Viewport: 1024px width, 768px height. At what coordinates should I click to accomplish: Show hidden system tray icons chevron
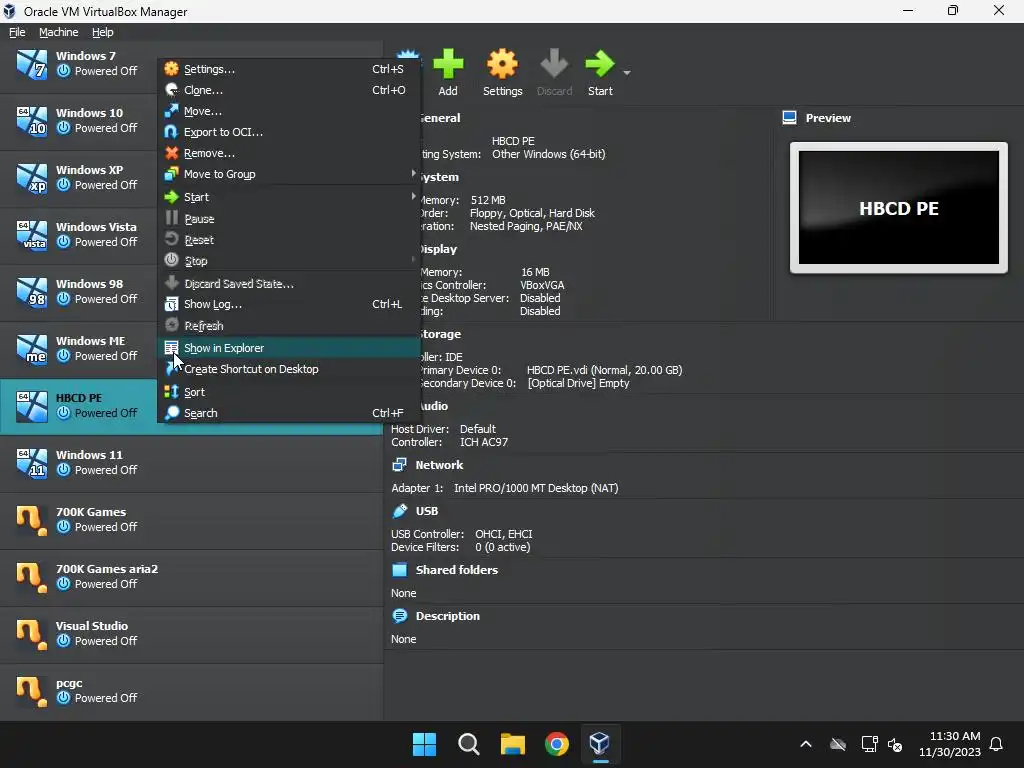[806, 744]
